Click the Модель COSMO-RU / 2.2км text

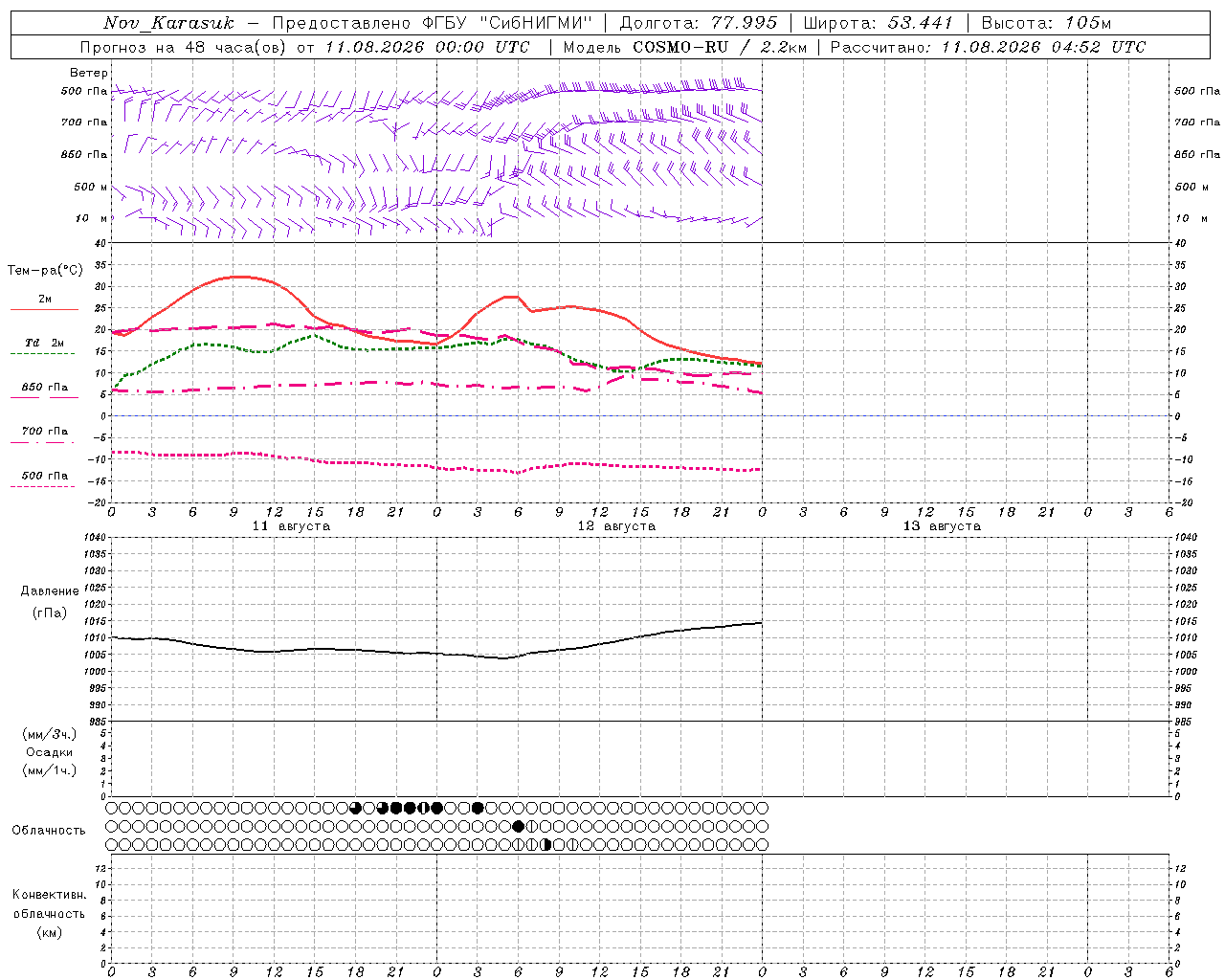pyautogui.click(x=684, y=47)
